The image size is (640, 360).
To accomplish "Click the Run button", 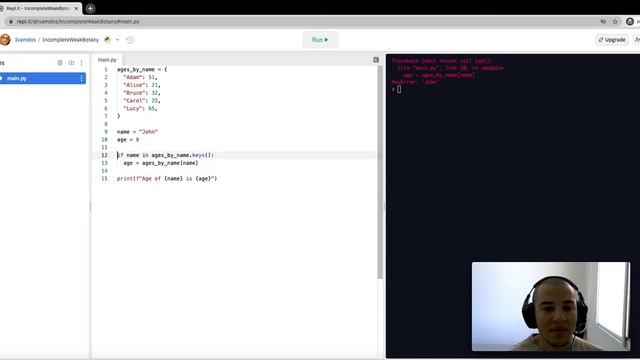I will tap(320, 40).
